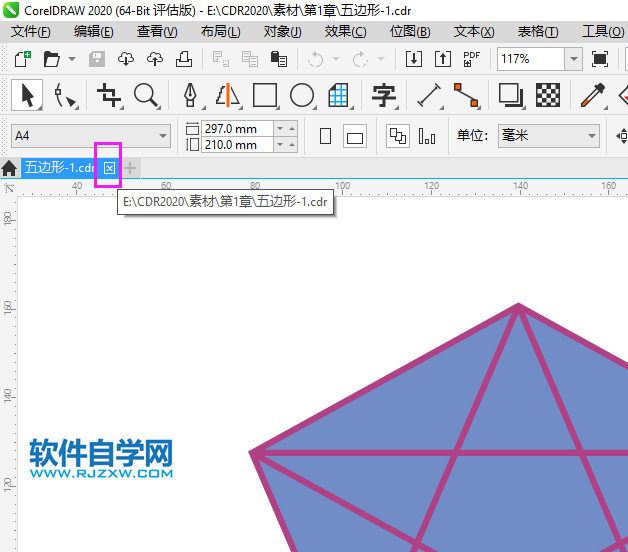Image resolution: width=628 pixels, height=552 pixels.
Task: Click the Copy icon
Action: point(250,59)
